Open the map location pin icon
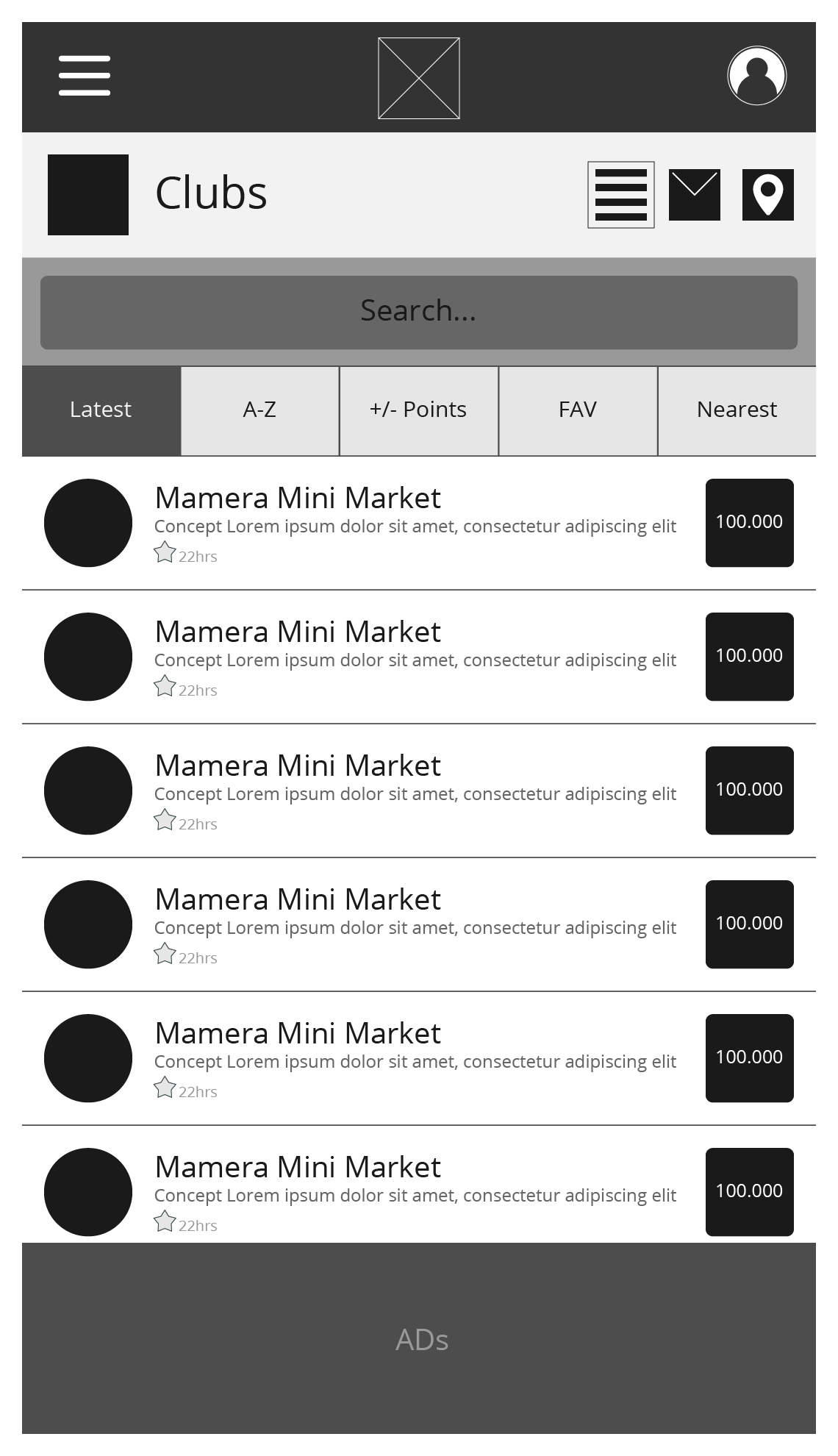Image resolution: width=838 pixels, height=1456 pixels. click(x=768, y=195)
